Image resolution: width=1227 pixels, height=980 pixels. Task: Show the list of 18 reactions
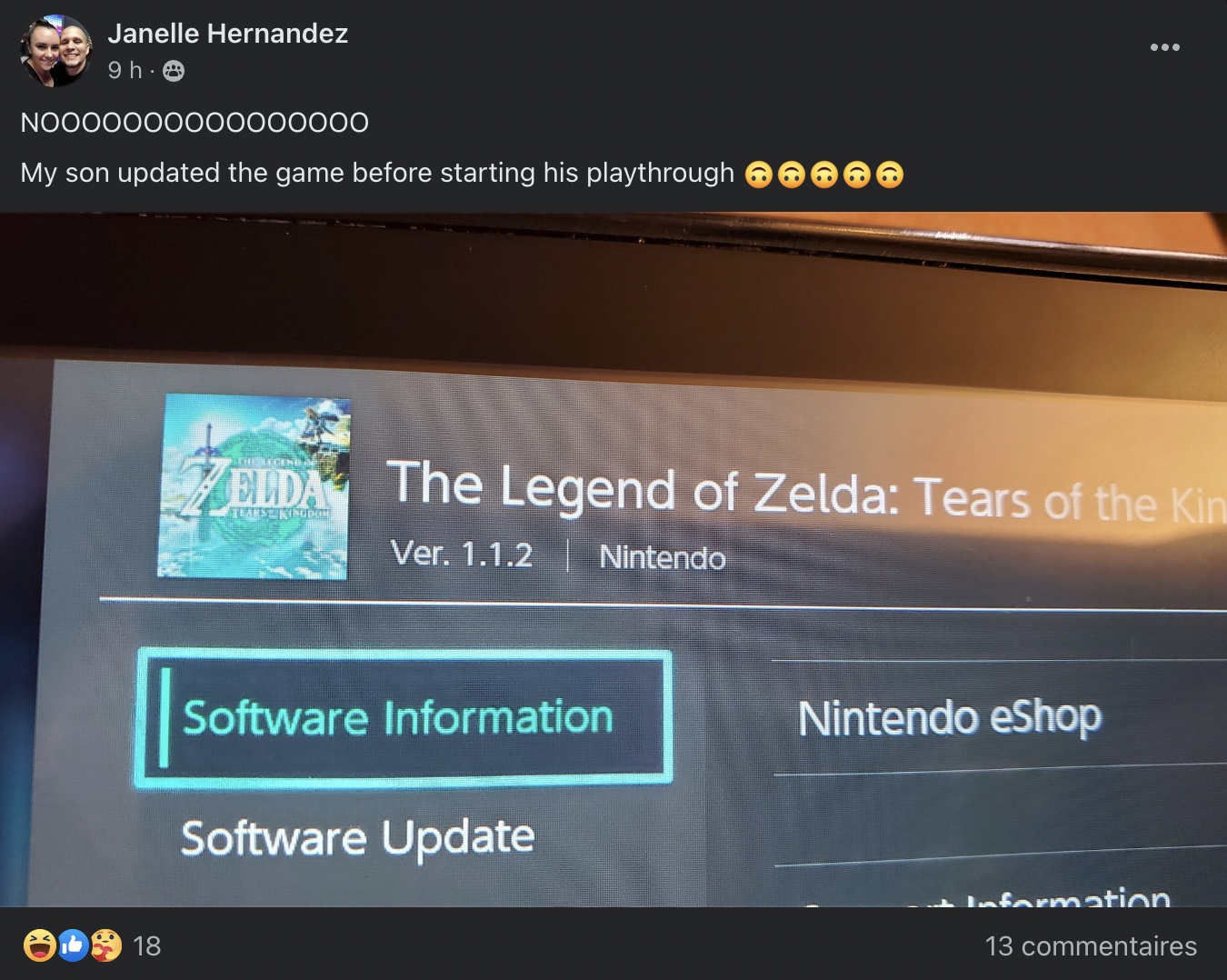tap(147, 946)
